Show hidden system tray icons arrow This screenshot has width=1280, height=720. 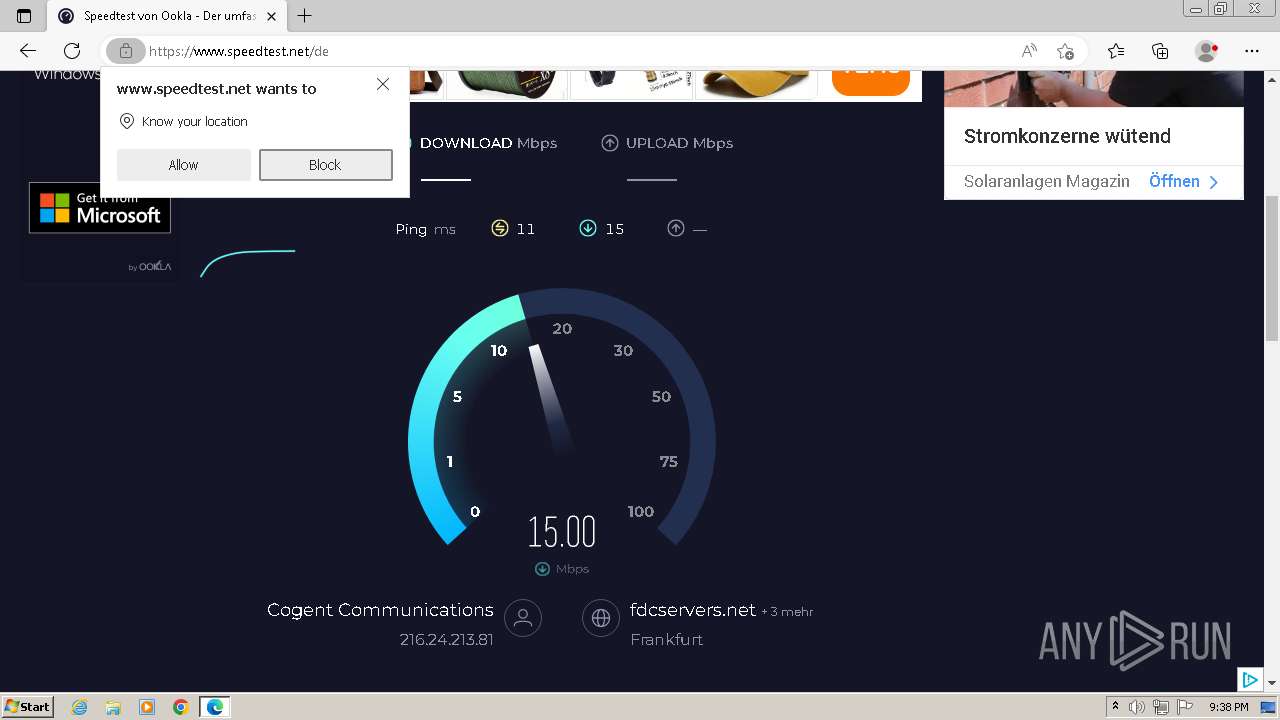pyautogui.click(x=1115, y=707)
